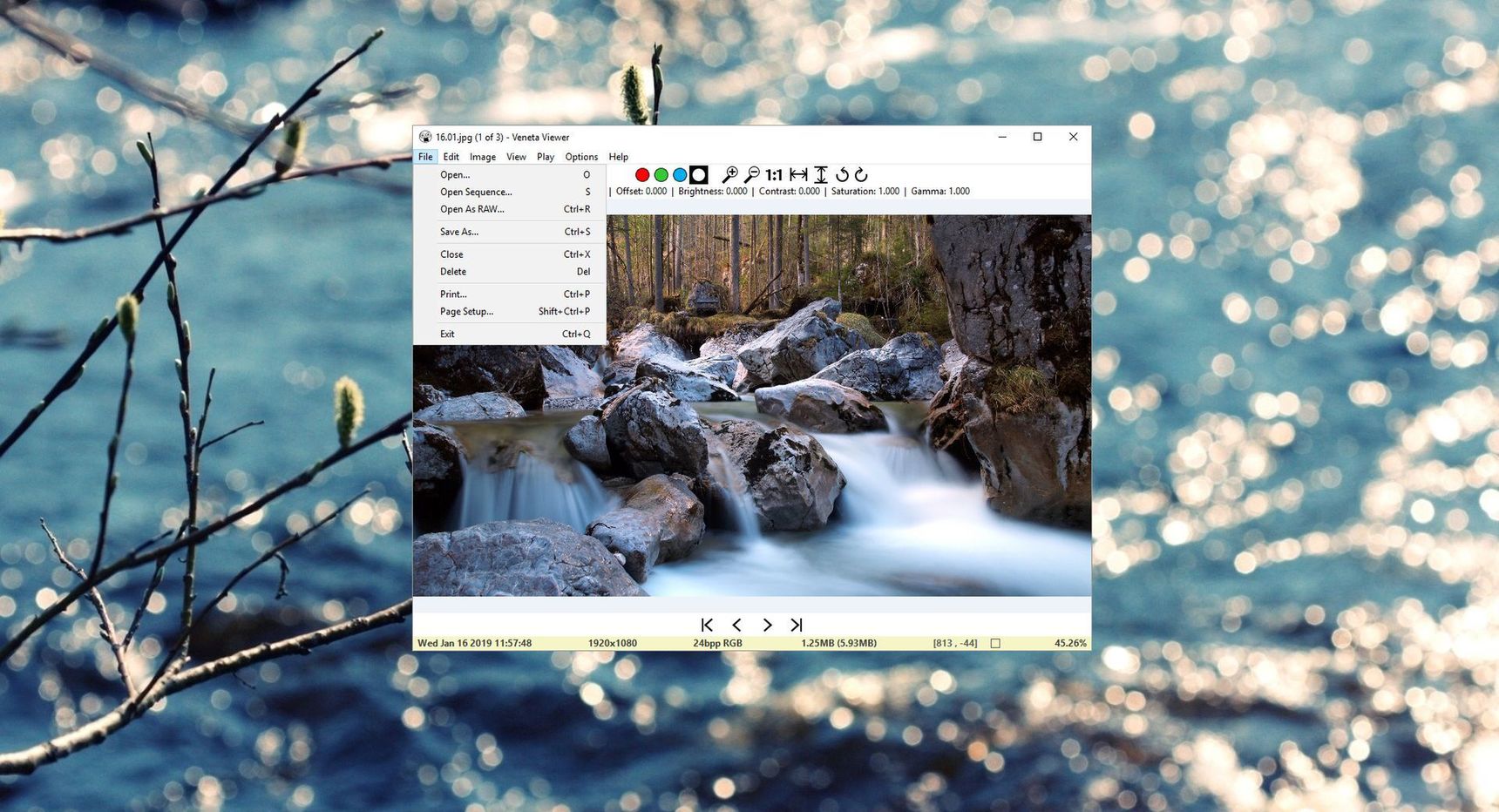Toggle the red channel circle
Viewport: 1499px width, 812px height.
coord(642,175)
